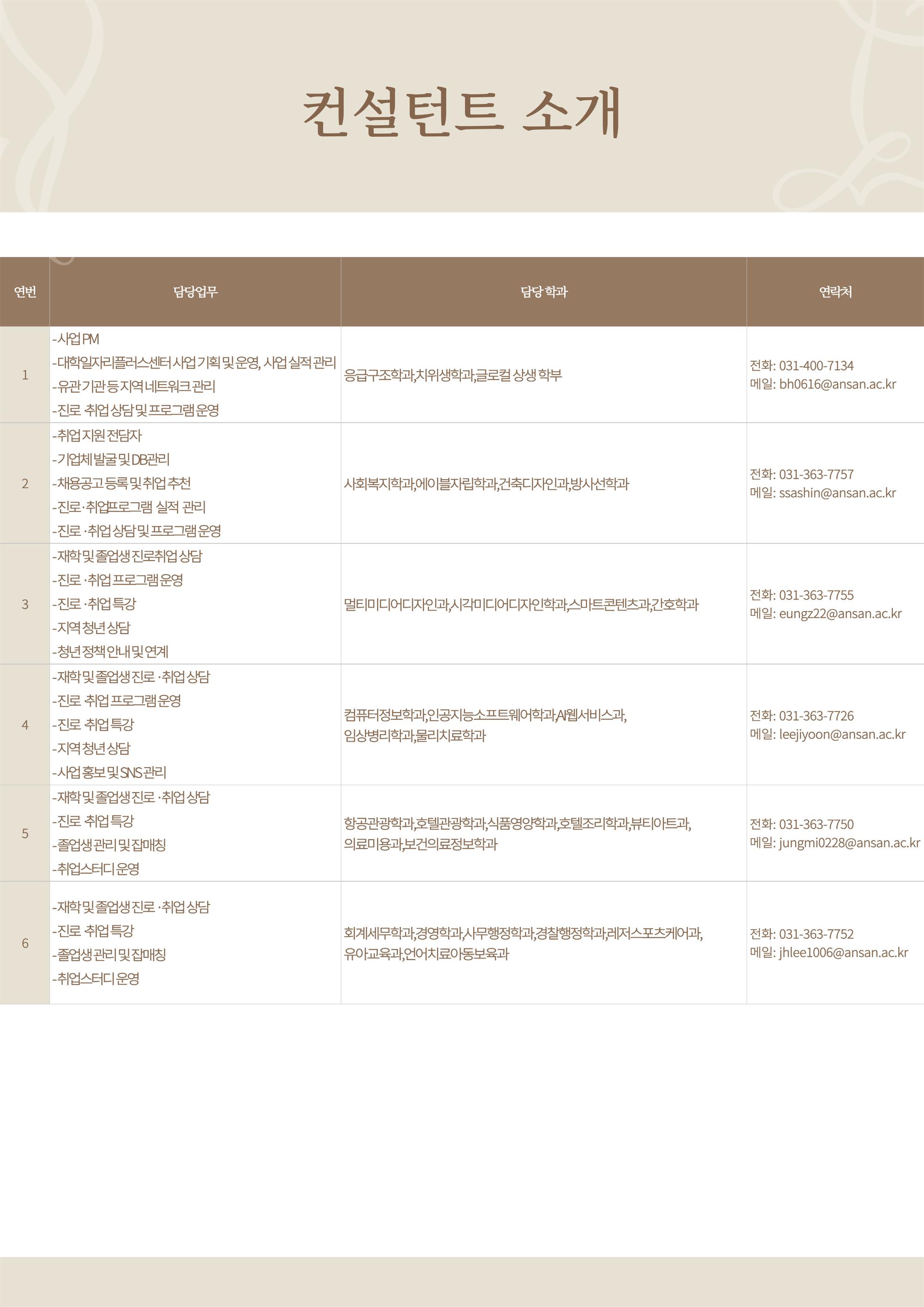Click 취업 지원 전담자 line

point(97,436)
